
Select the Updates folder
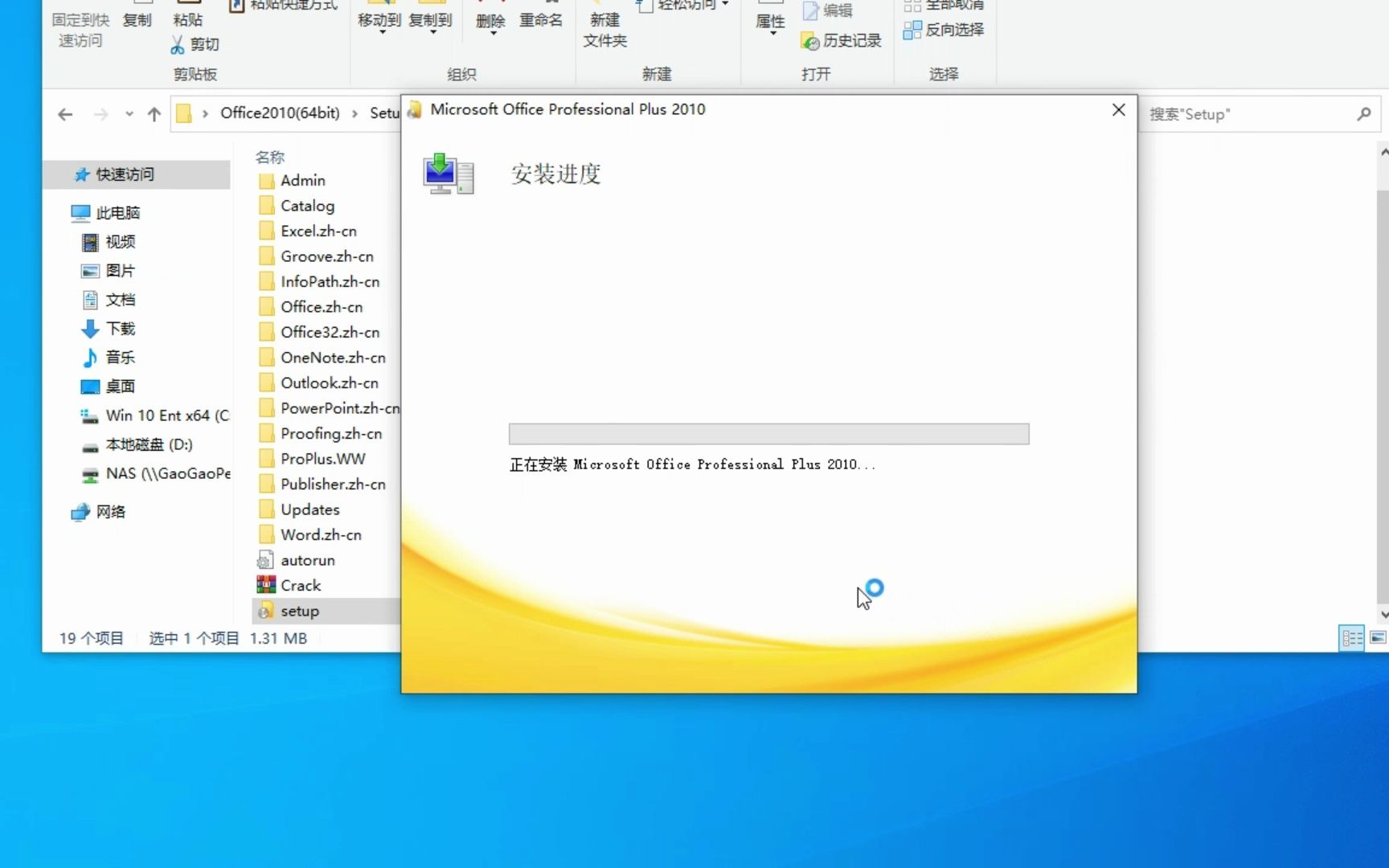click(x=300, y=510)
